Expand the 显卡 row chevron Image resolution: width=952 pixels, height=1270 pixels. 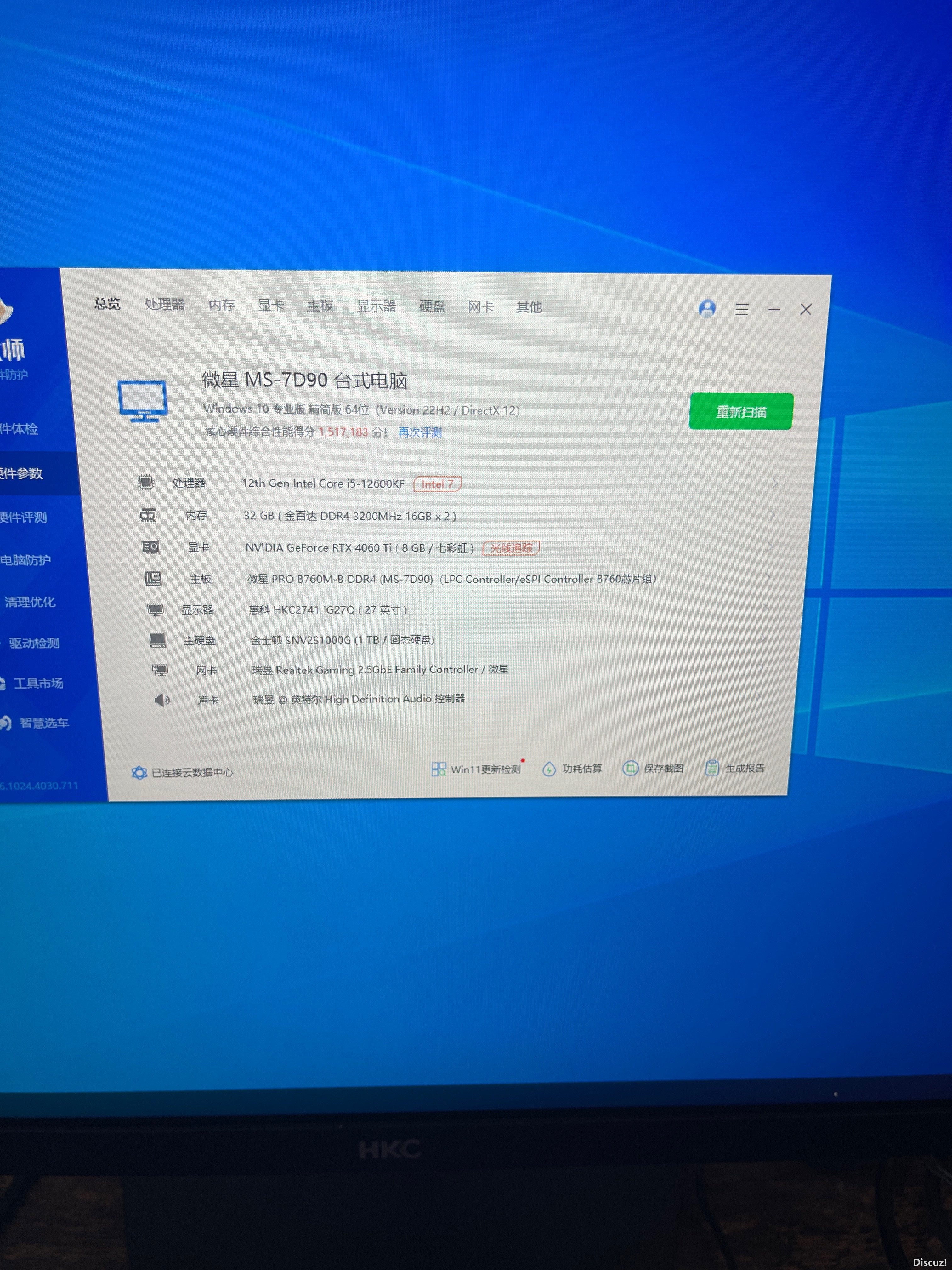[770, 547]
